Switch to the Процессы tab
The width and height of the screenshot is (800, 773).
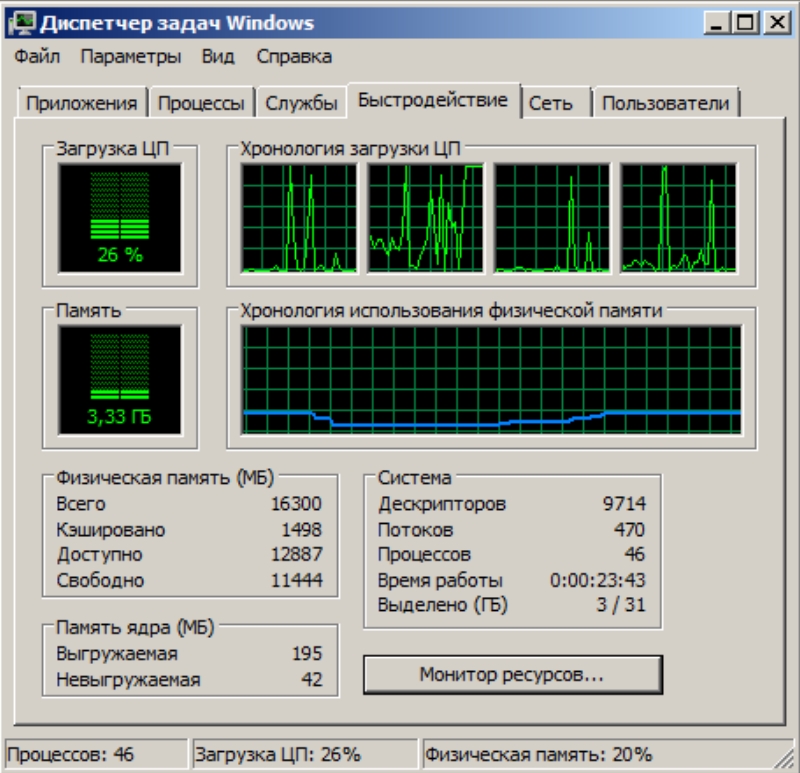[x=201, y=103]
